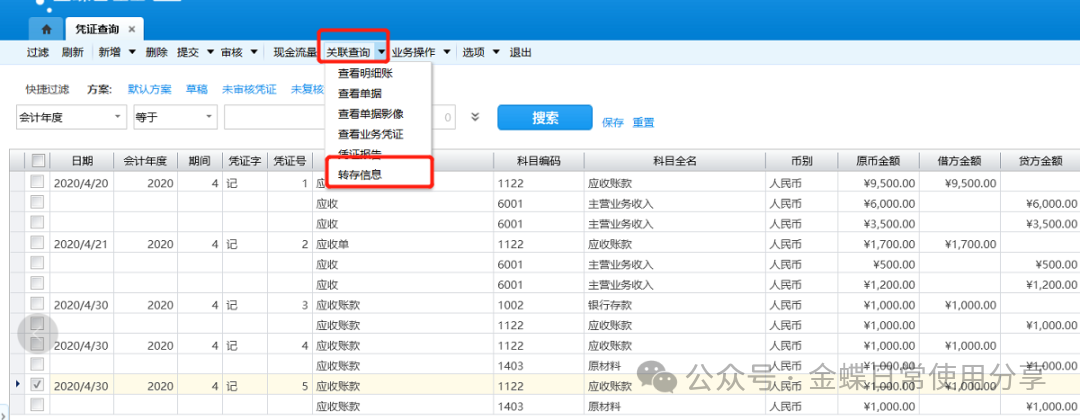Click the 保存 link next to search
Screen dimensions: 1080x420
click(x=613, y=123)
